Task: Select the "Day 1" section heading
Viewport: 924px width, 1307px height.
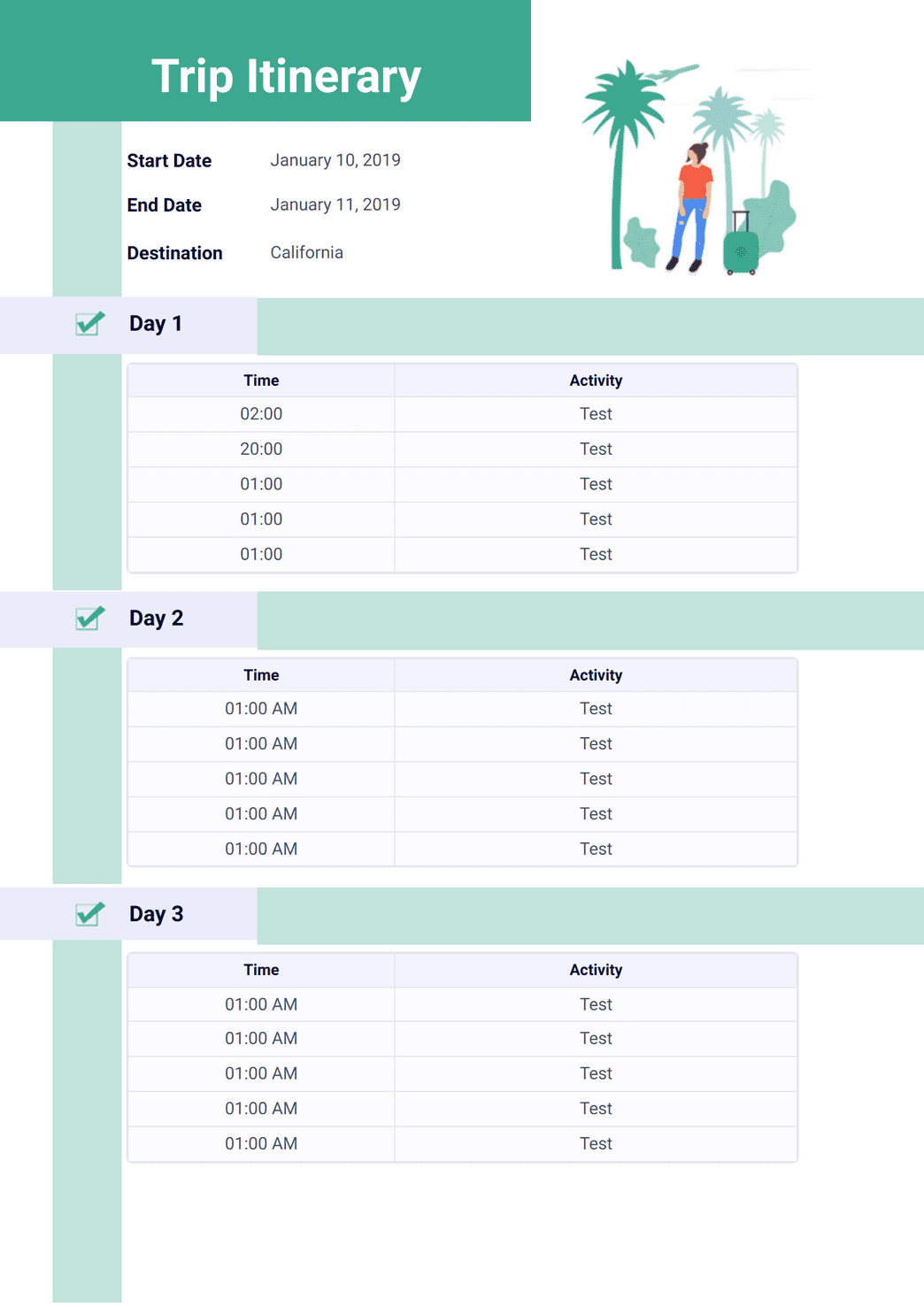Action: [156, 324]
